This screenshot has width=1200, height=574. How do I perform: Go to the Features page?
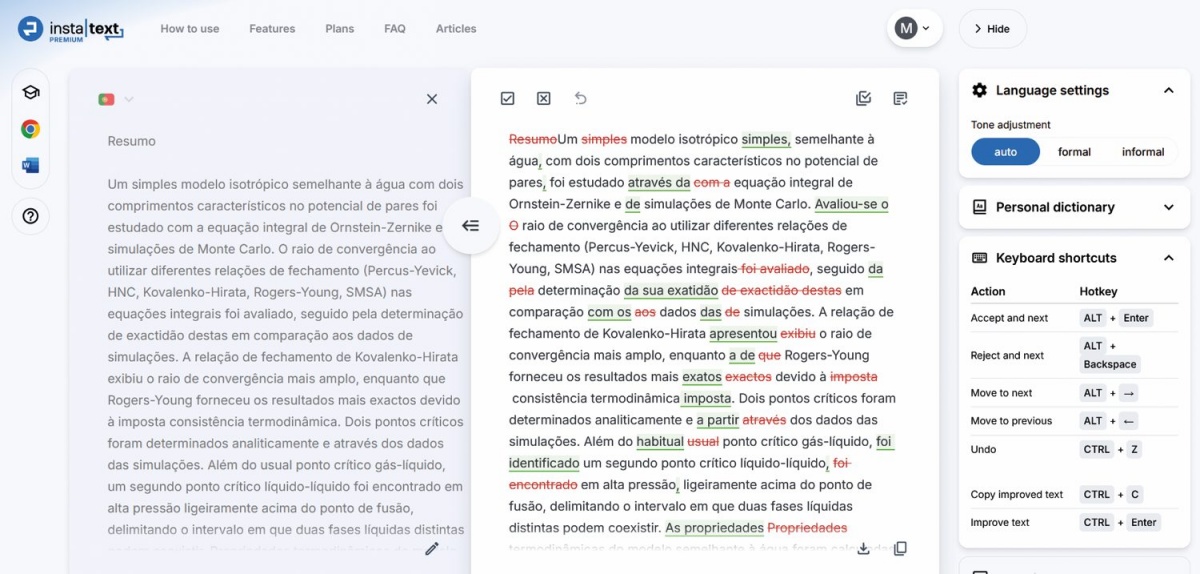tap(272, 29)
